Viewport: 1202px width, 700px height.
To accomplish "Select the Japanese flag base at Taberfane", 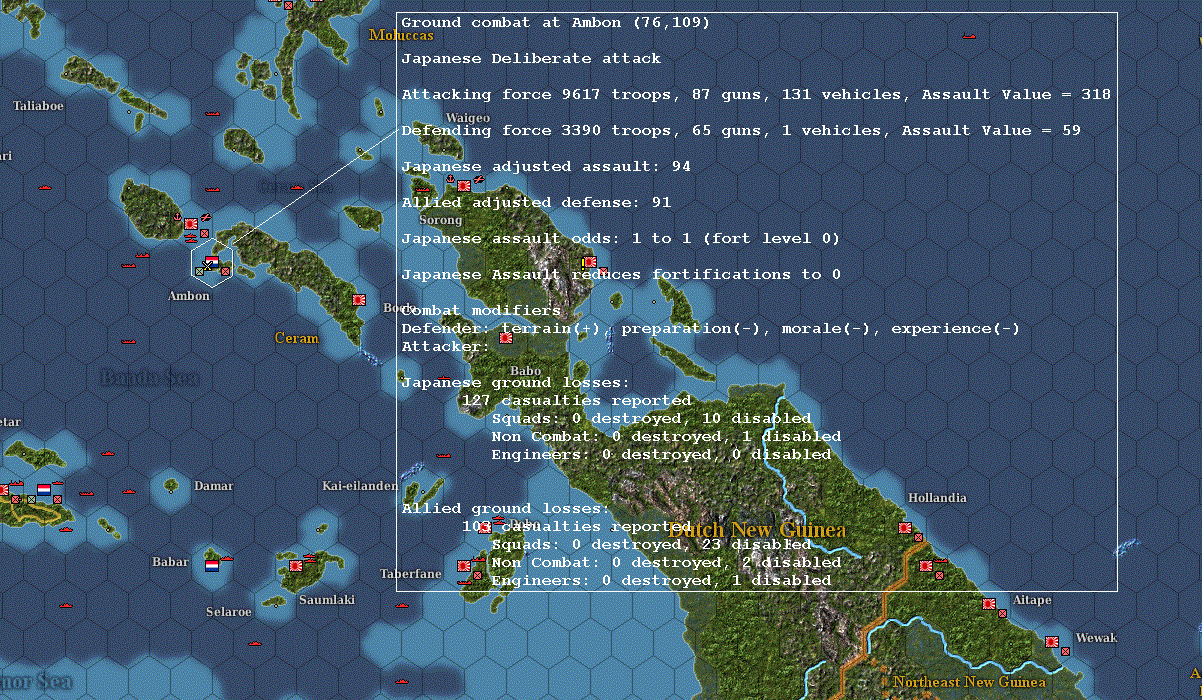I will 464,566.
